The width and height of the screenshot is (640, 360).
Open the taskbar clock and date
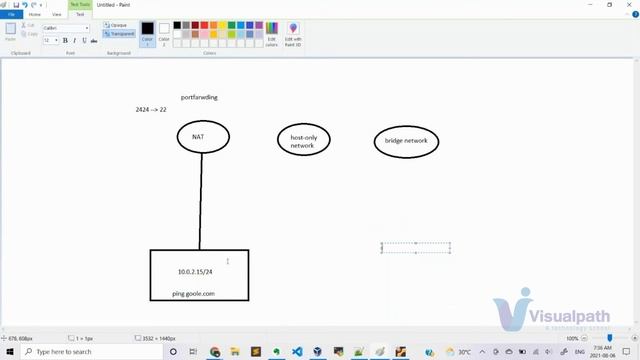[x=602, y=351]
